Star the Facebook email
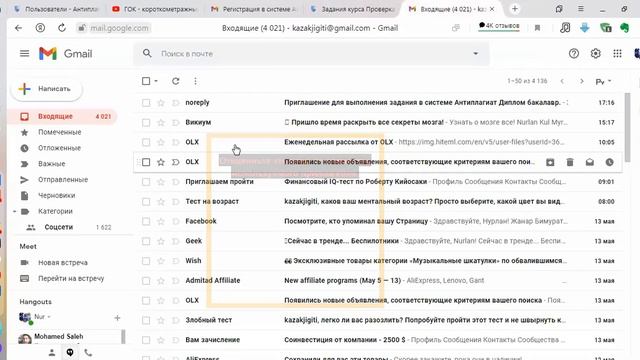640x360 pixels. click(x=161, y=221)
